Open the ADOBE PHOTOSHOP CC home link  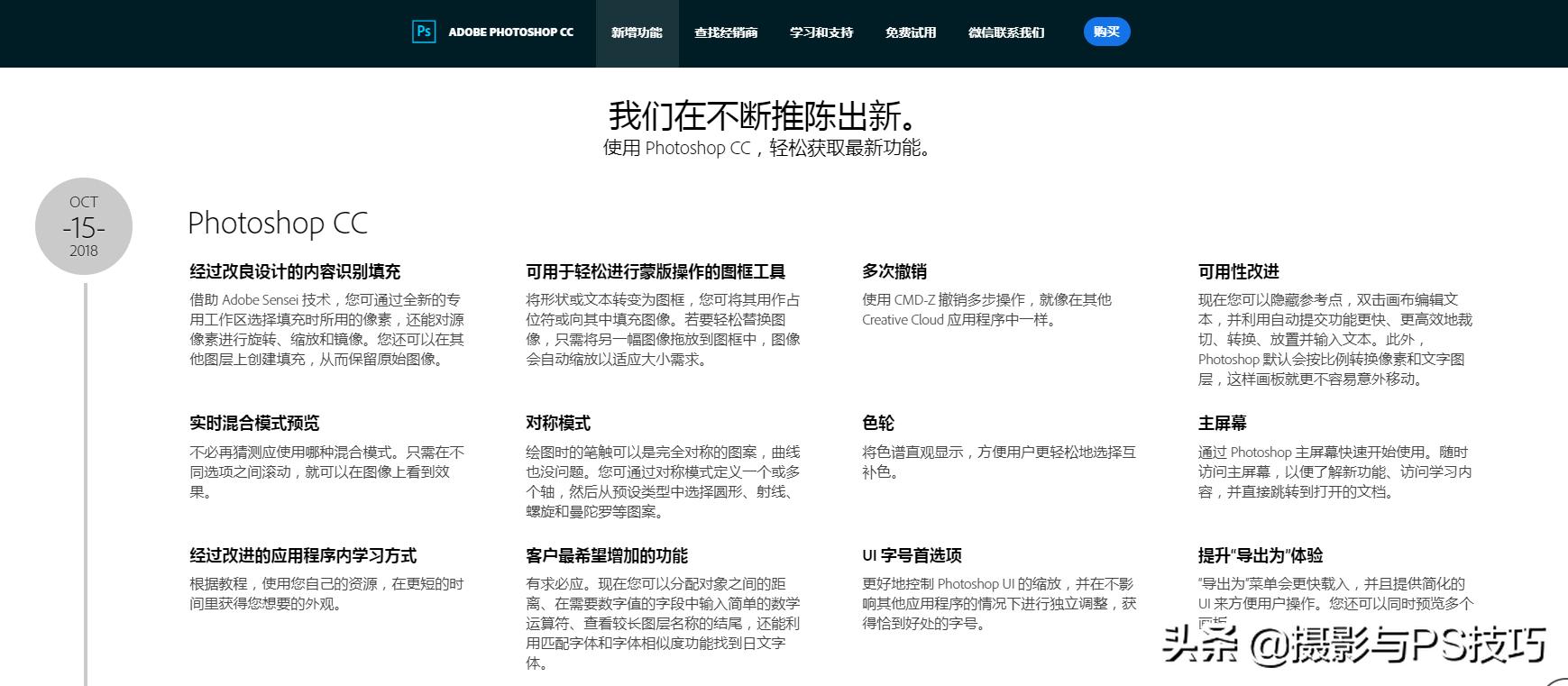511,32
